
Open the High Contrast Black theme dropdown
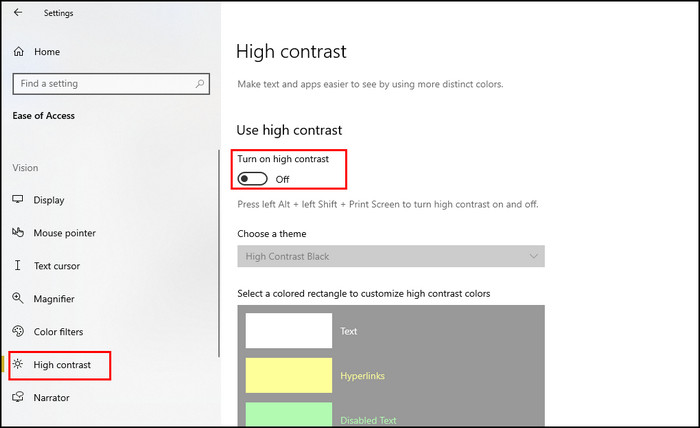[391, 256]
